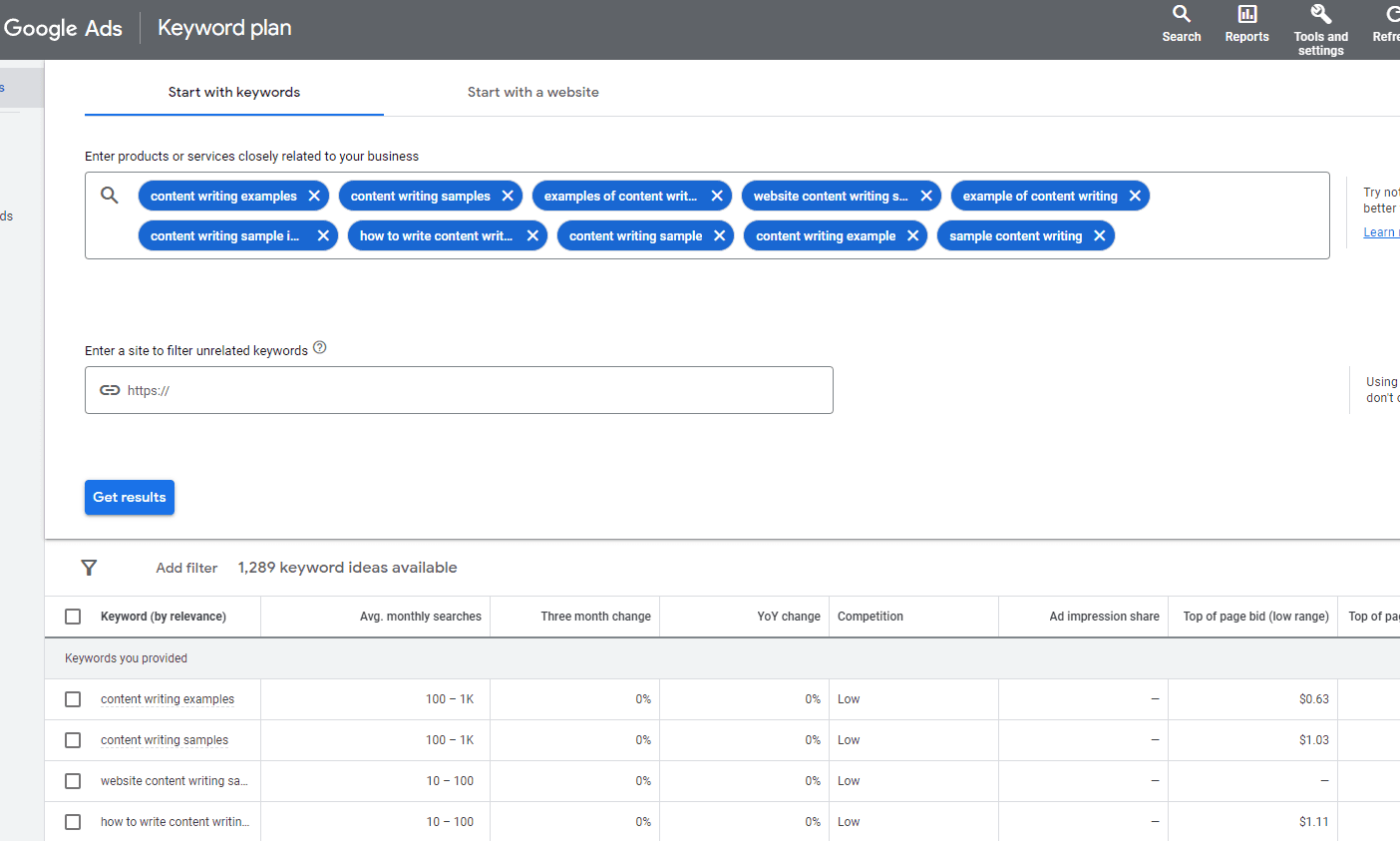Select the 'content writing examples' row checkbox
Viewport: 1400px width, 841px height.
click(72, 698)
